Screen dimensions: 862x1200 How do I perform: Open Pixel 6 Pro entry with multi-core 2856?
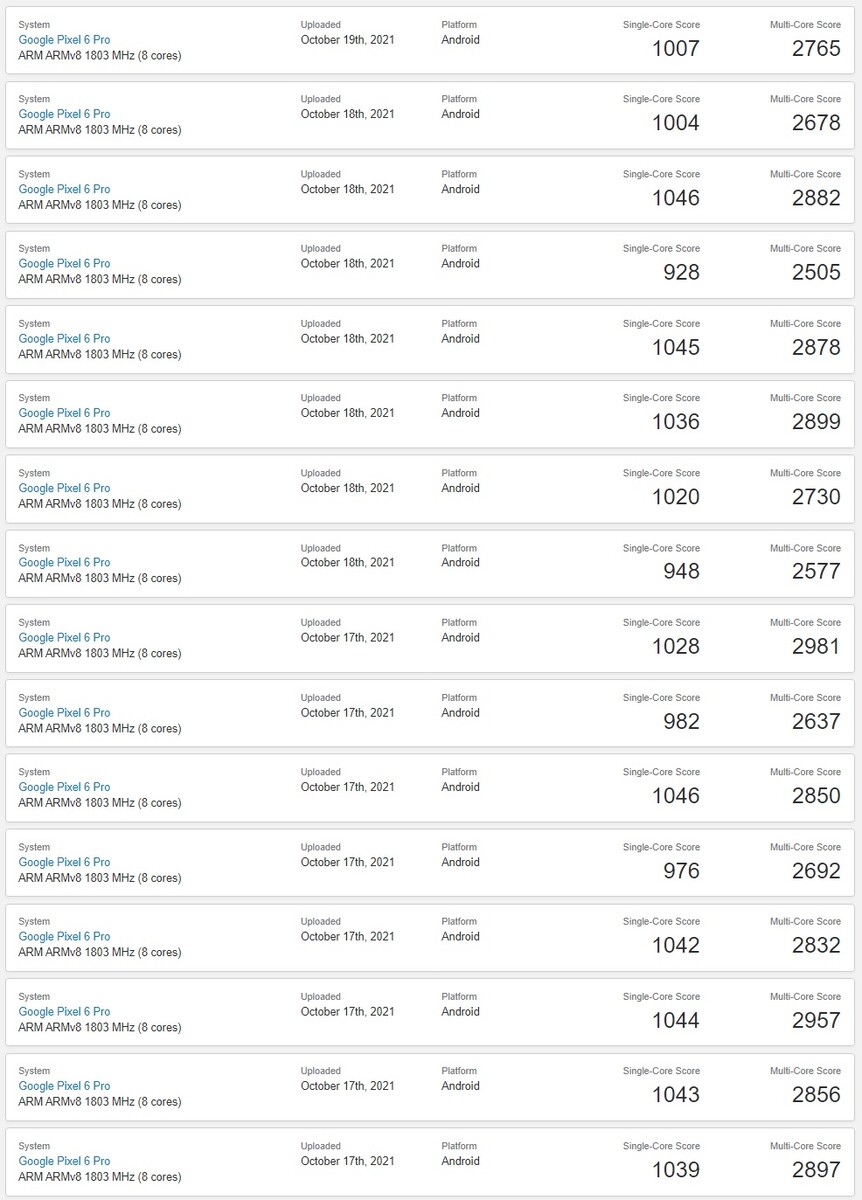64,1086
